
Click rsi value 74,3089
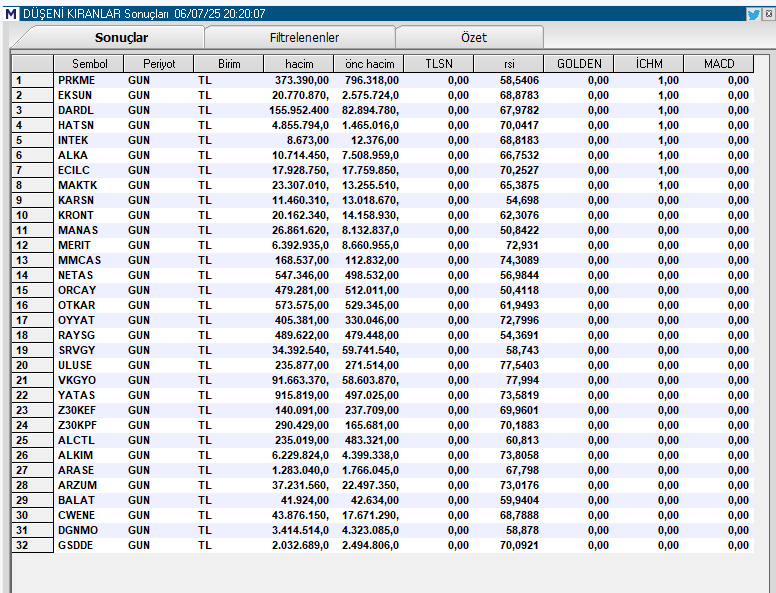(x=519, y=260)
